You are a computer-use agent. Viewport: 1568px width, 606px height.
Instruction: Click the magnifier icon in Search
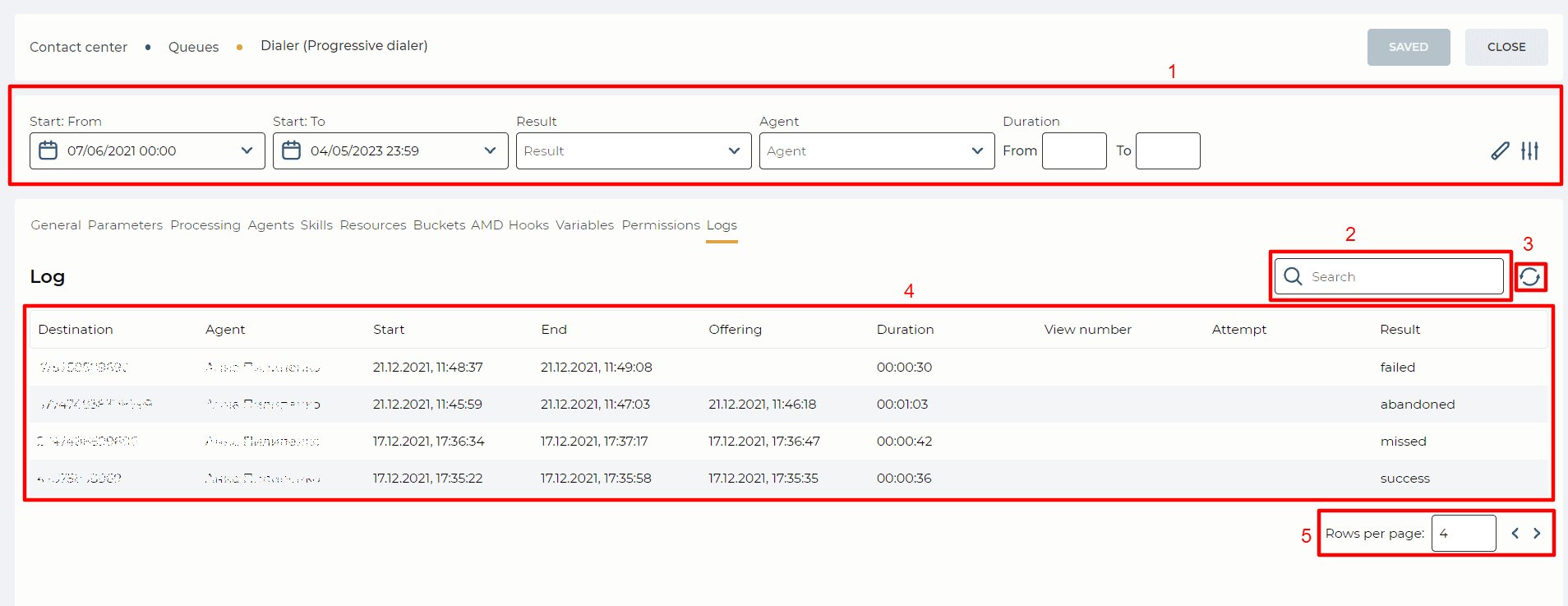(x=1293, y=276)
